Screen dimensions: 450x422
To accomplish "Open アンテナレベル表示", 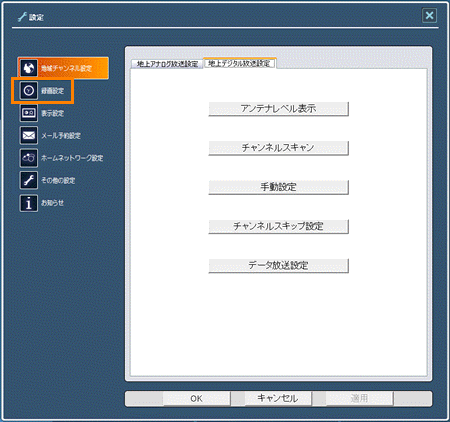I will [x=279, y=109].
